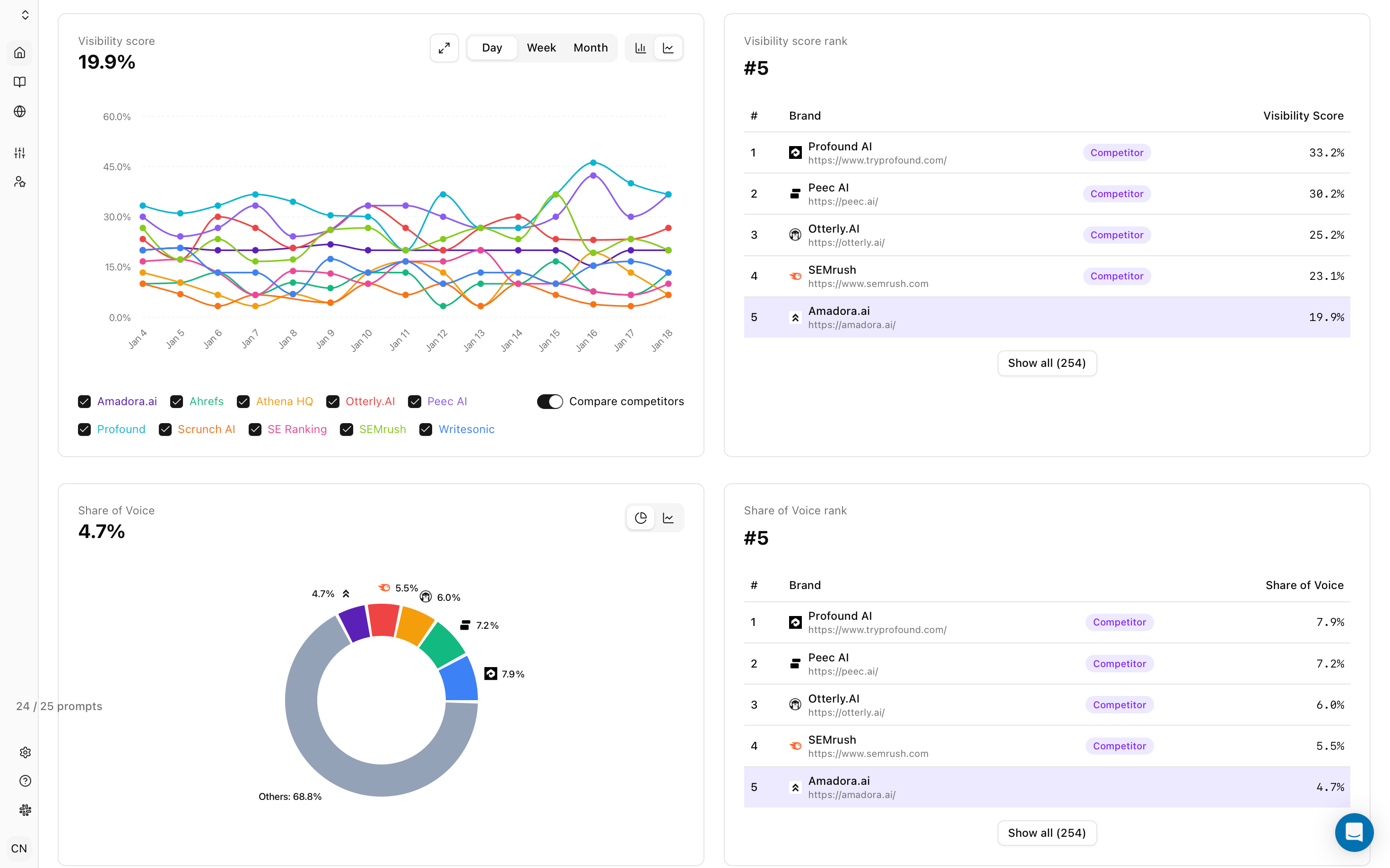This screenshot has height=868, width=1390.
Task: Click Otterly.AI logo in Visibility rank table
Action: coord(795,235)
